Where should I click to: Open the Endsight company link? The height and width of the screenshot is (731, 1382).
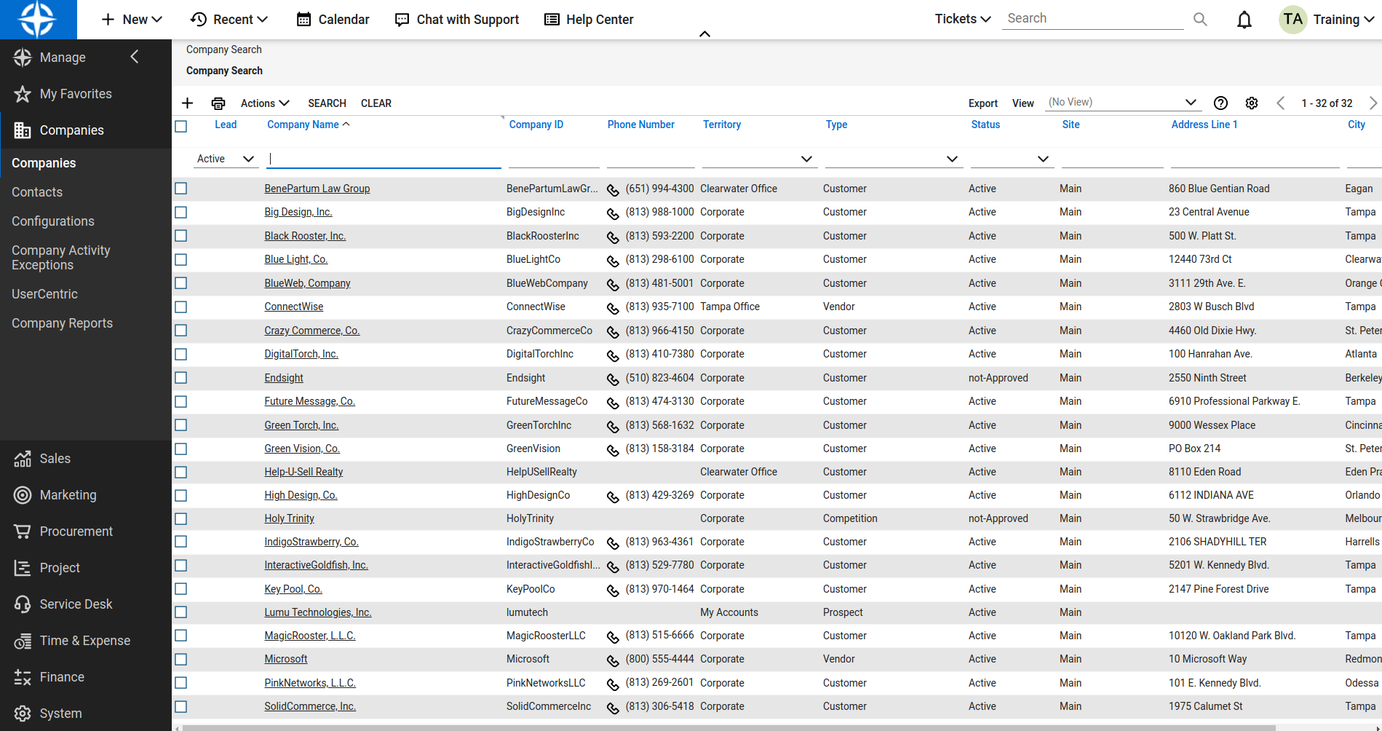coord(284,378)
